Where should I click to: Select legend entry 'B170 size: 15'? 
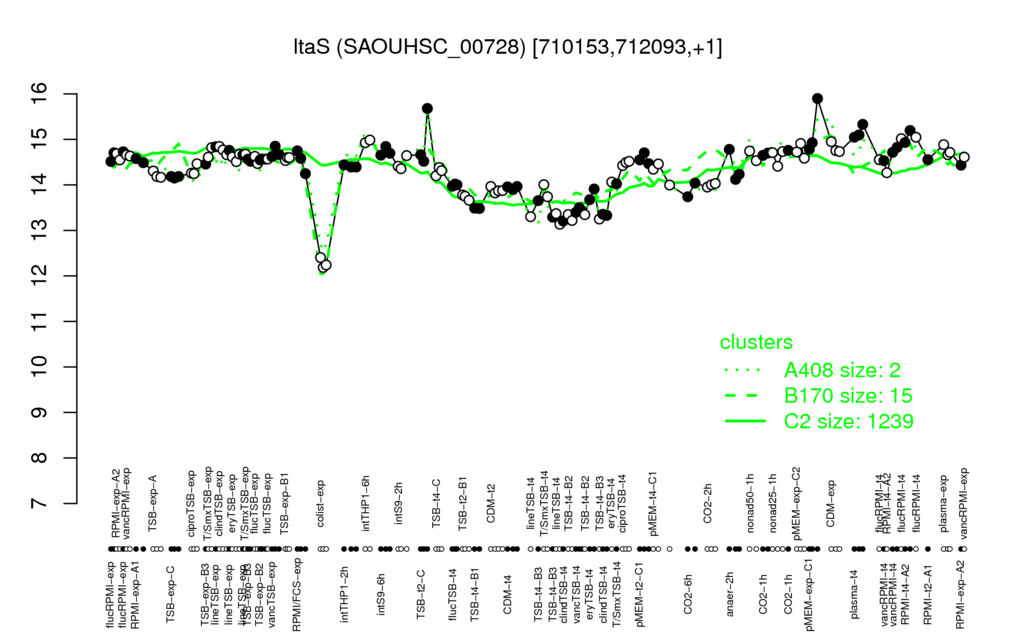pos(848,396)
